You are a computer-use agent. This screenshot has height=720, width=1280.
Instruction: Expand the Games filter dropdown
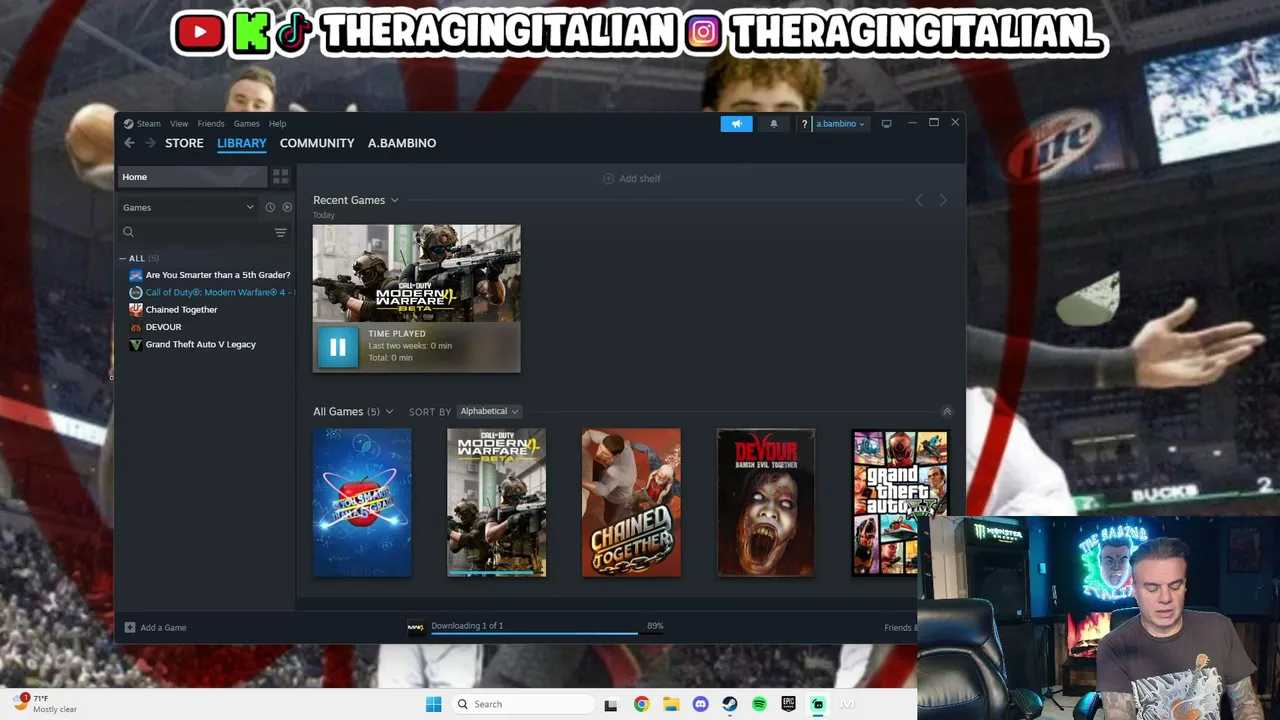point(188,207)
